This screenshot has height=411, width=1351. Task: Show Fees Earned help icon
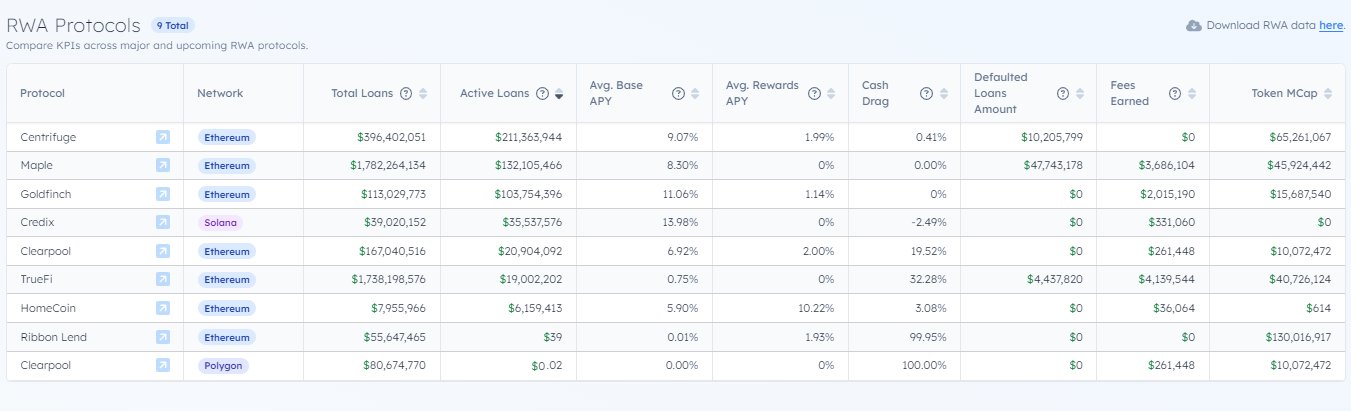tap(1175, 93)
